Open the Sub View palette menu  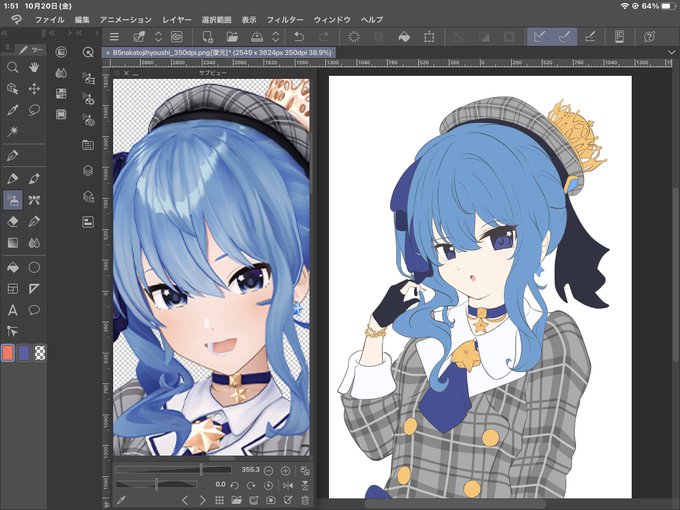117,73
